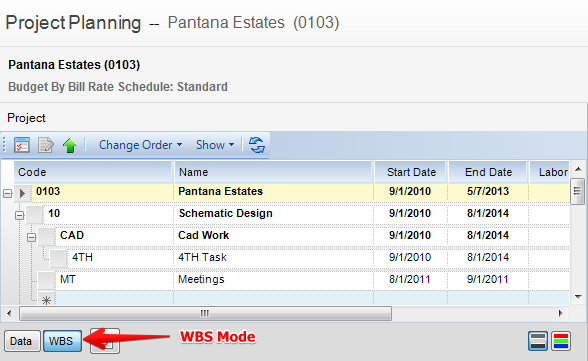This screenshot has height=361, width=588.
Task: Click the vertical scrollbar down arrow
Action: click(578, 297)
